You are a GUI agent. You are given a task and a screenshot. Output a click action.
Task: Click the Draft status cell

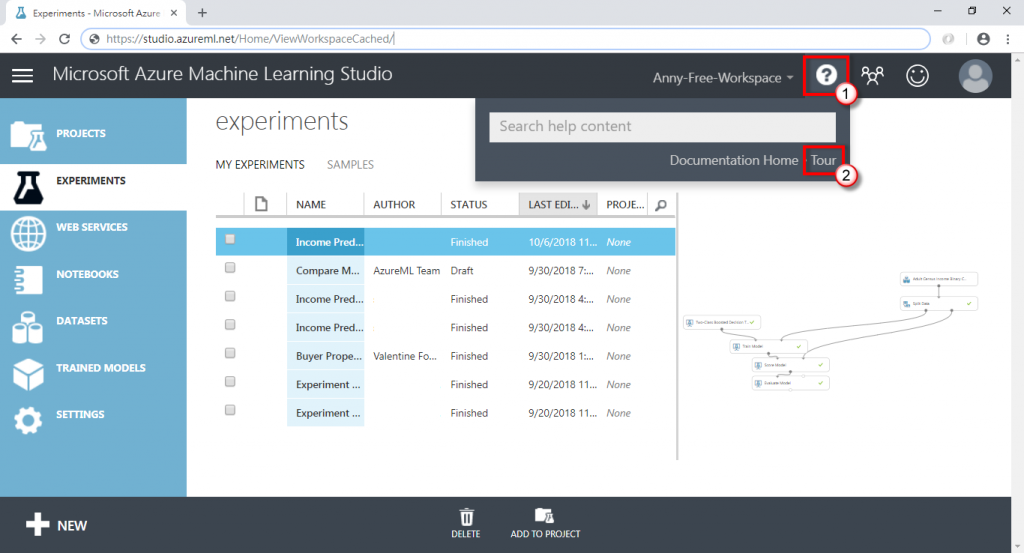[x=462, y=270]
